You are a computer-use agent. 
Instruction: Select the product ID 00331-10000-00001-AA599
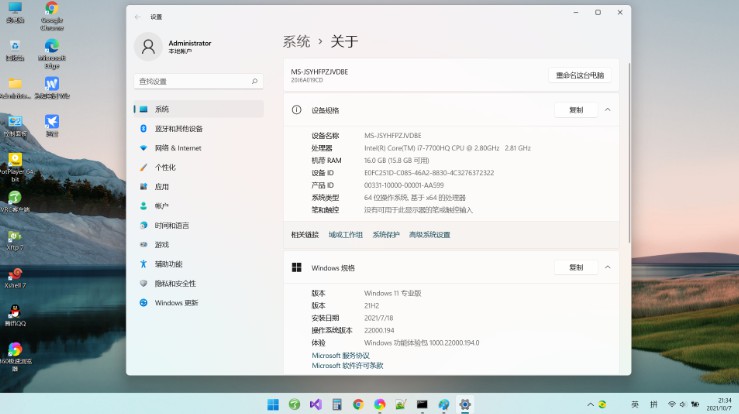pos(404,185)
